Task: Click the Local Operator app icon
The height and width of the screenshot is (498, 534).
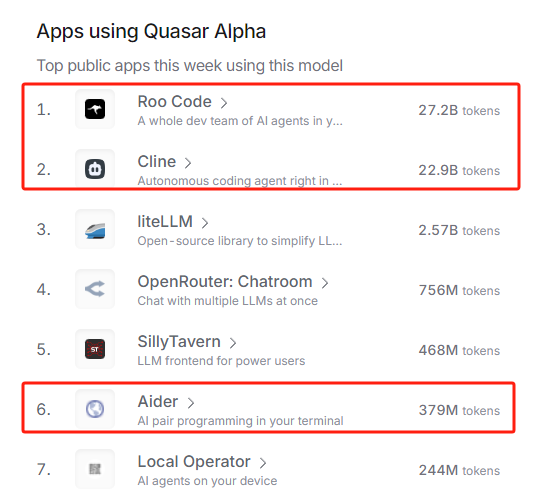Action: (x=95, y=469)
